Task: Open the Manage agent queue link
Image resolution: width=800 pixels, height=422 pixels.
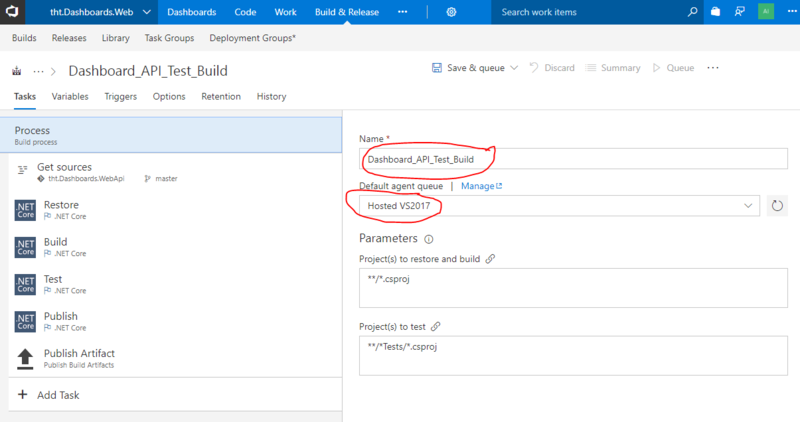Action: pos(481,186)
